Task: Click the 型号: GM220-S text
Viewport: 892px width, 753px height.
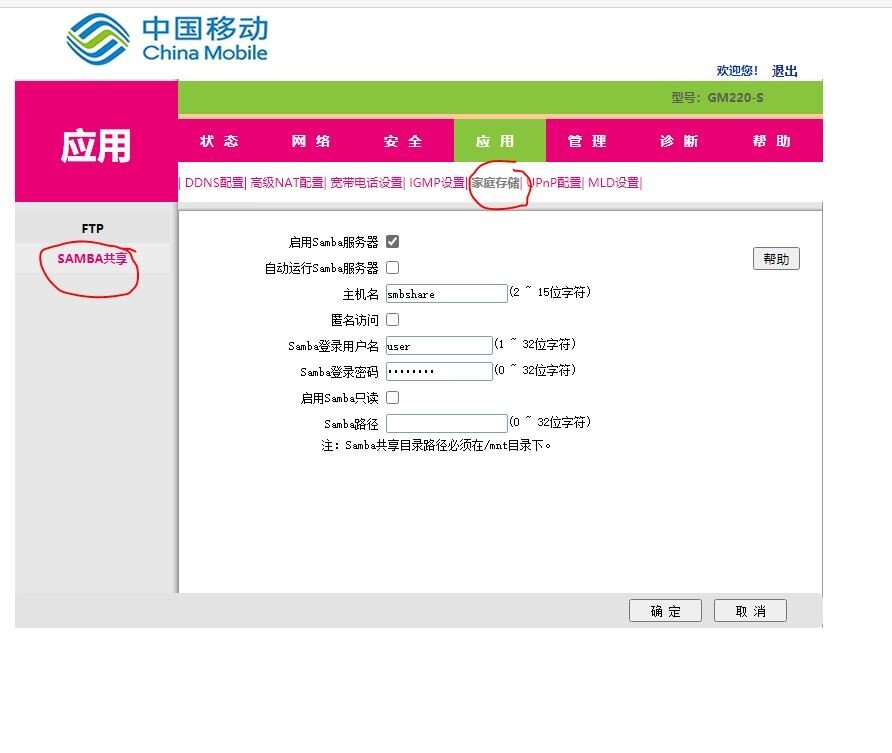Action: 717,98
